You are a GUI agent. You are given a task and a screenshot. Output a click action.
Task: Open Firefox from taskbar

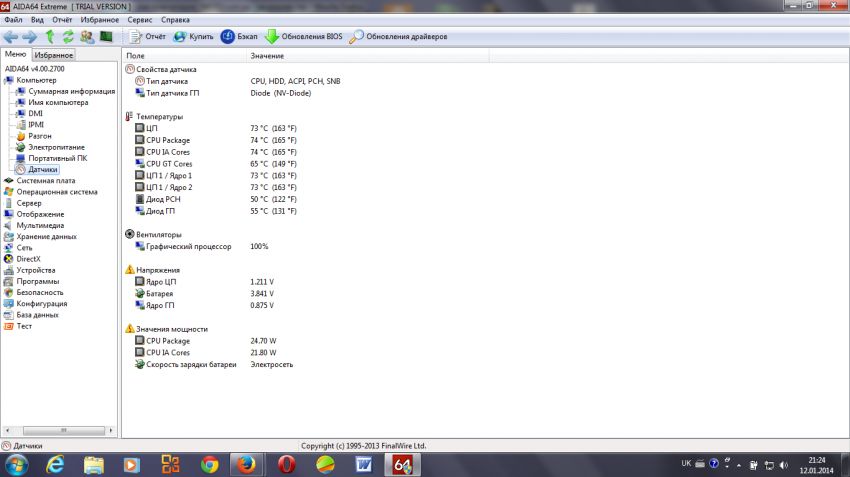246,465
